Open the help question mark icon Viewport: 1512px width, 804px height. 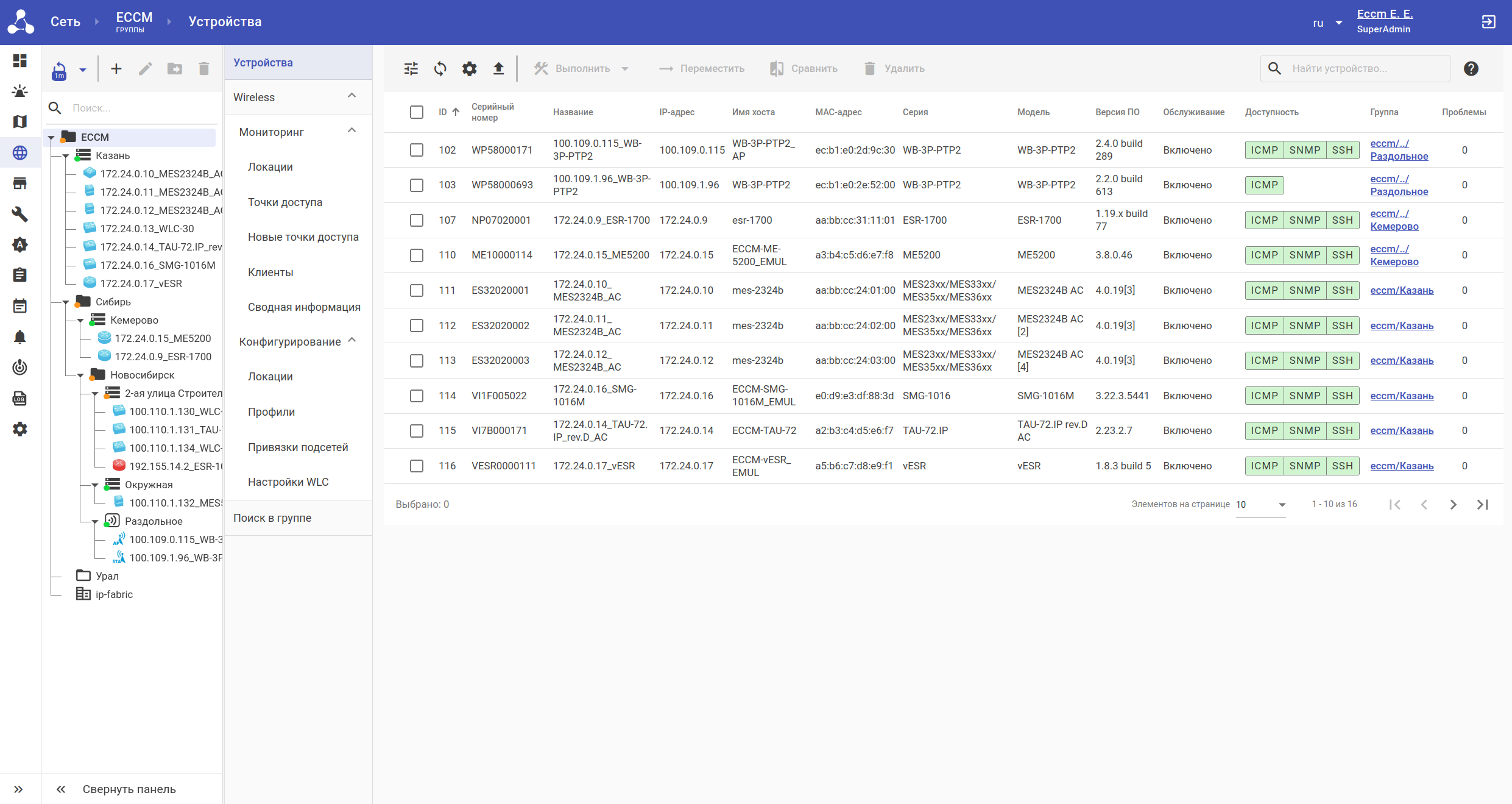[x=1471, y=69]
